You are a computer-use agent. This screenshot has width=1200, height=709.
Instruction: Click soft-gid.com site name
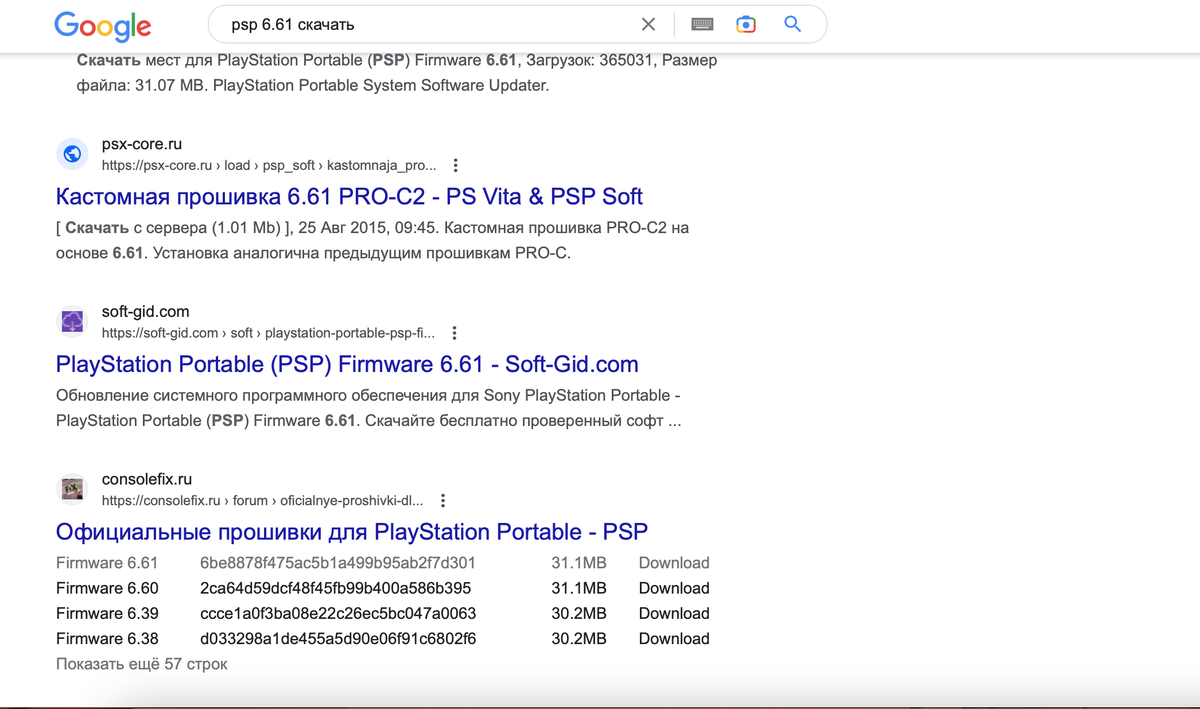coord(146,312)
